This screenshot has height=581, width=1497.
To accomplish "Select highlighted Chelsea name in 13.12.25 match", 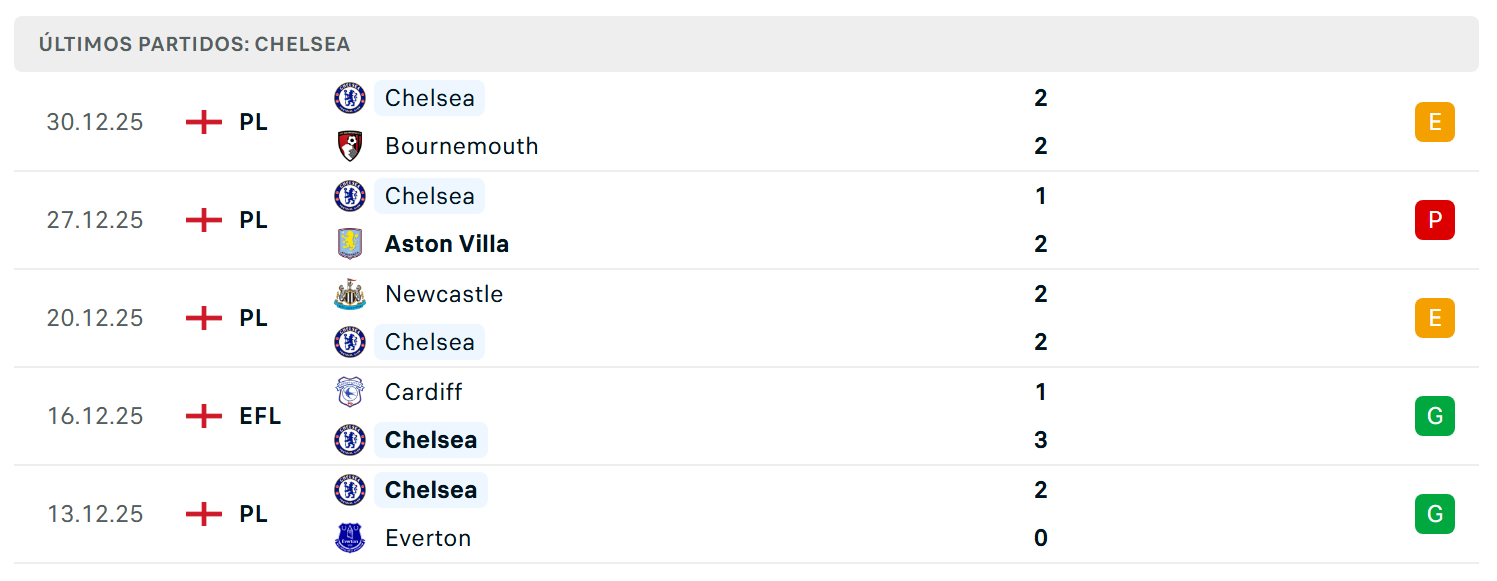I will tap(431, 490).
